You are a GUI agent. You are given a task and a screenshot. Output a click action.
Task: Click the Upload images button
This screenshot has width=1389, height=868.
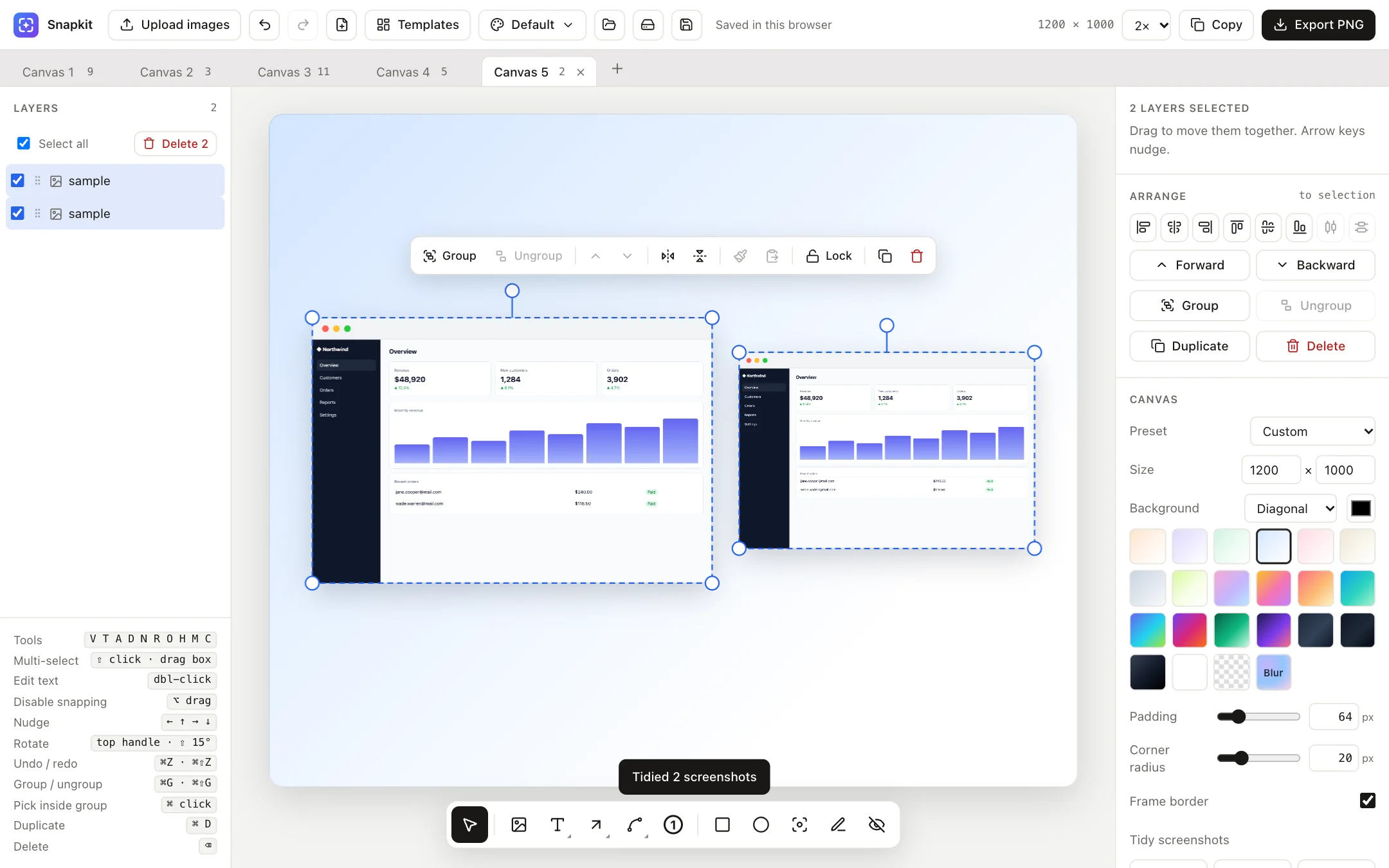pos(174,24)
